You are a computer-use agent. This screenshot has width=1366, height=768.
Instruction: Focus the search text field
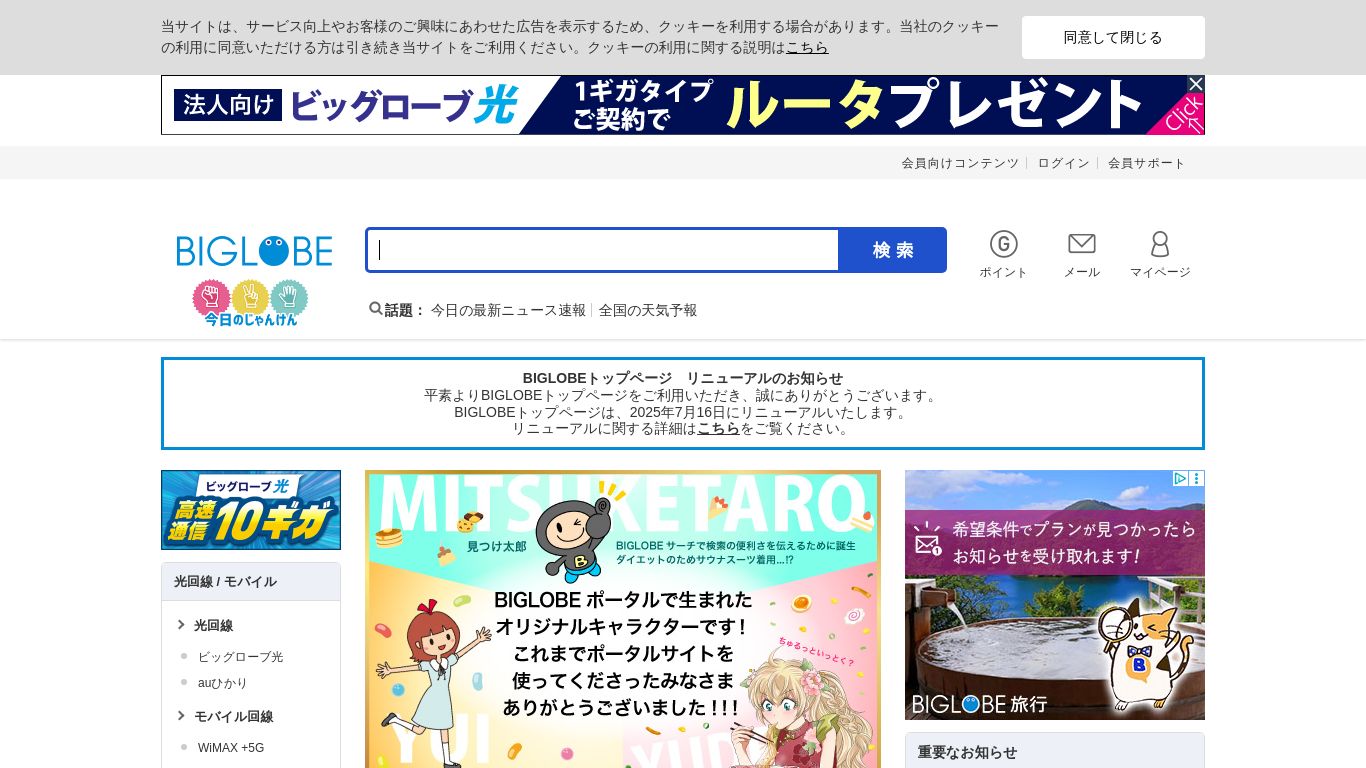603,250
